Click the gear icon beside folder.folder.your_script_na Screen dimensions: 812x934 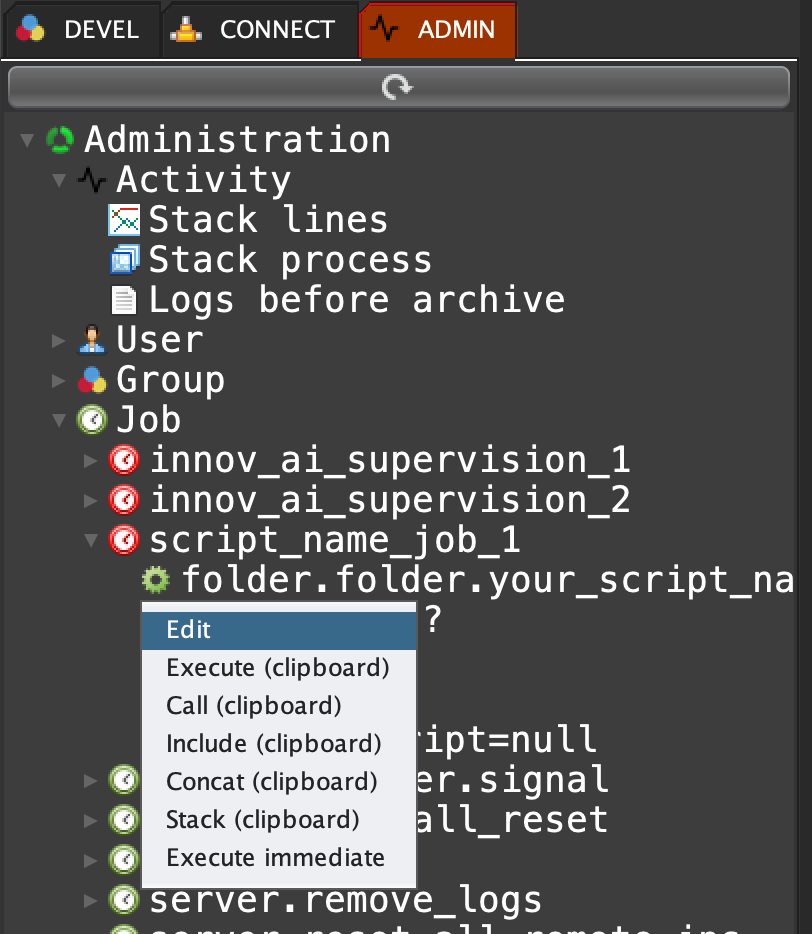[x=156, y=580]
